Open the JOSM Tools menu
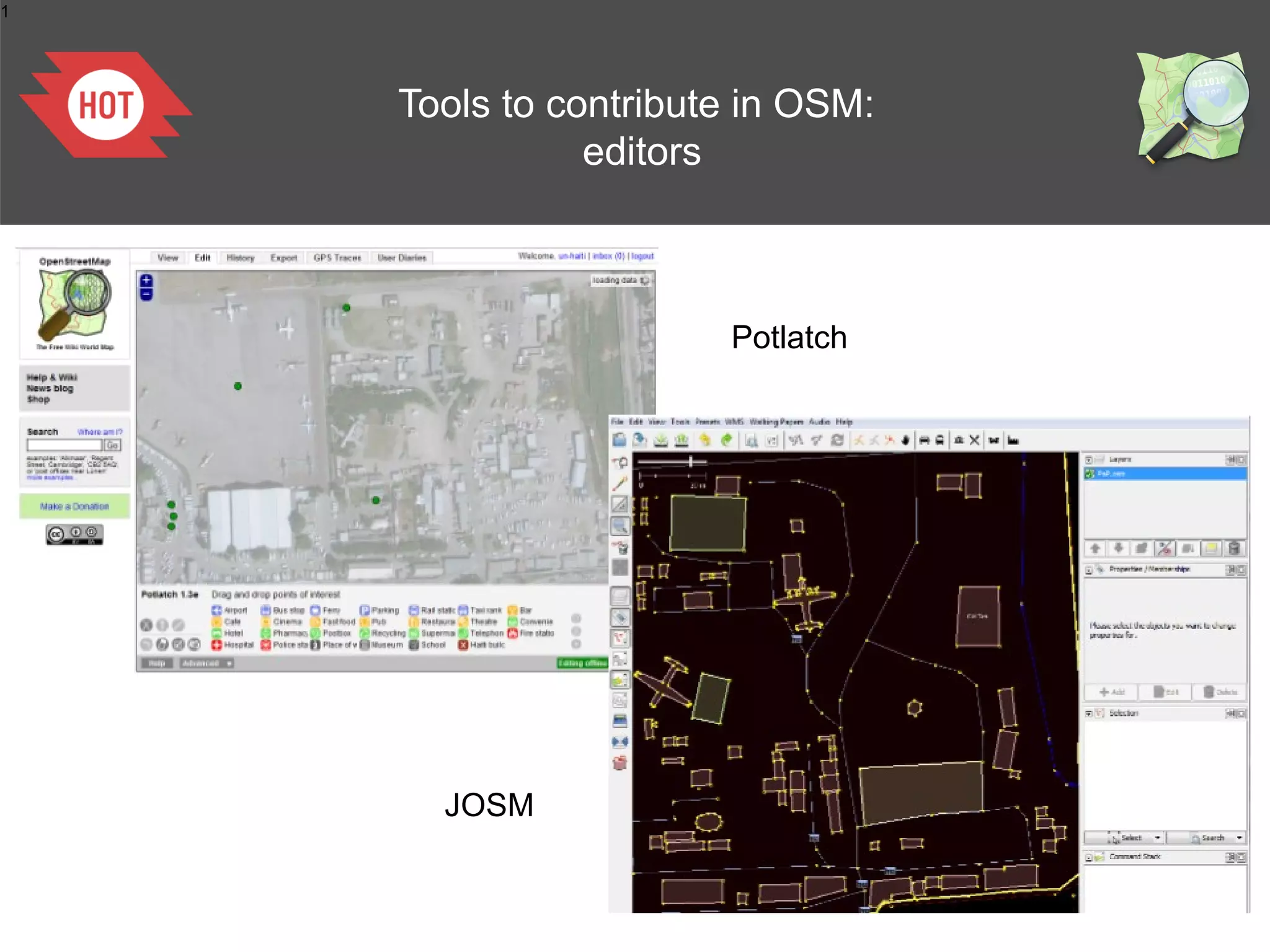 (680, 421)
